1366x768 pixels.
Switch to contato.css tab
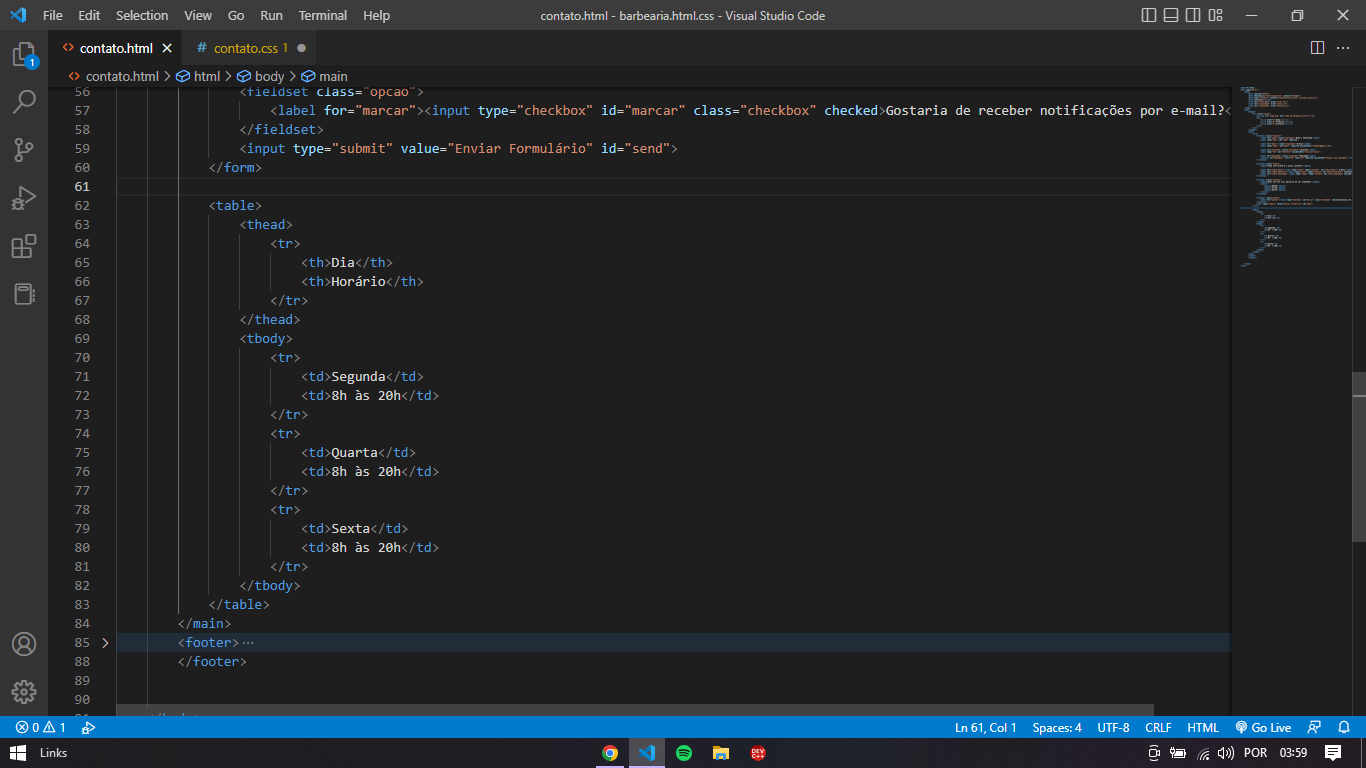point(250,48)
